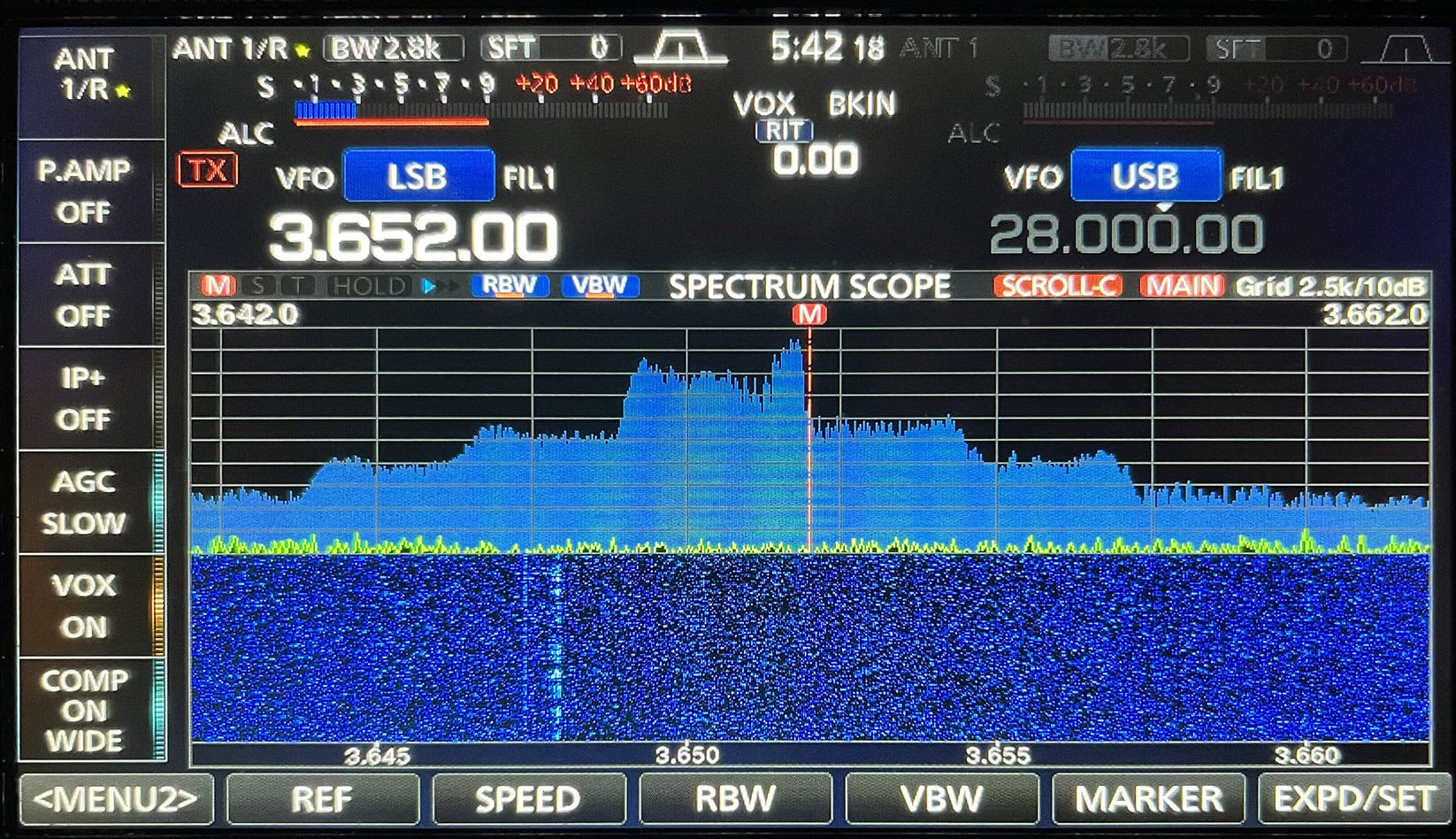
Task: Switch to the <MENU2> menu page
Action: pos(115,799)
